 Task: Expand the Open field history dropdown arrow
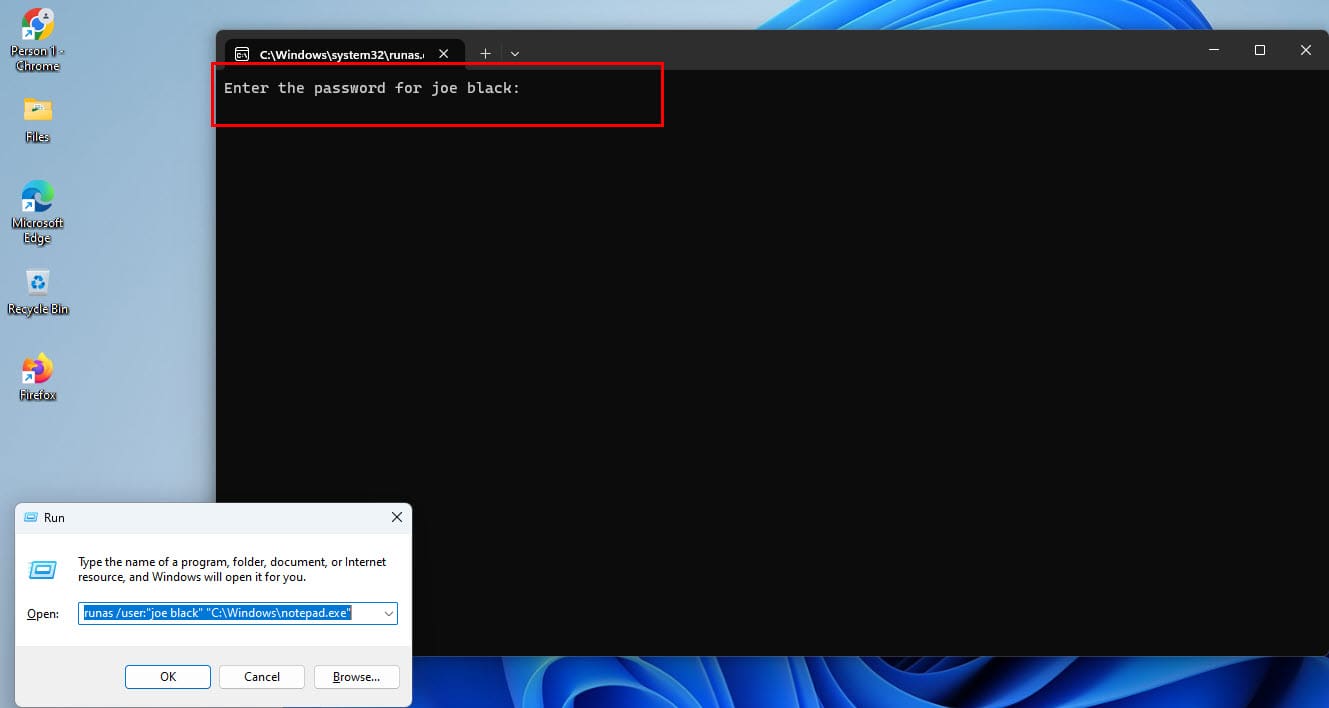tap(388, 613)
